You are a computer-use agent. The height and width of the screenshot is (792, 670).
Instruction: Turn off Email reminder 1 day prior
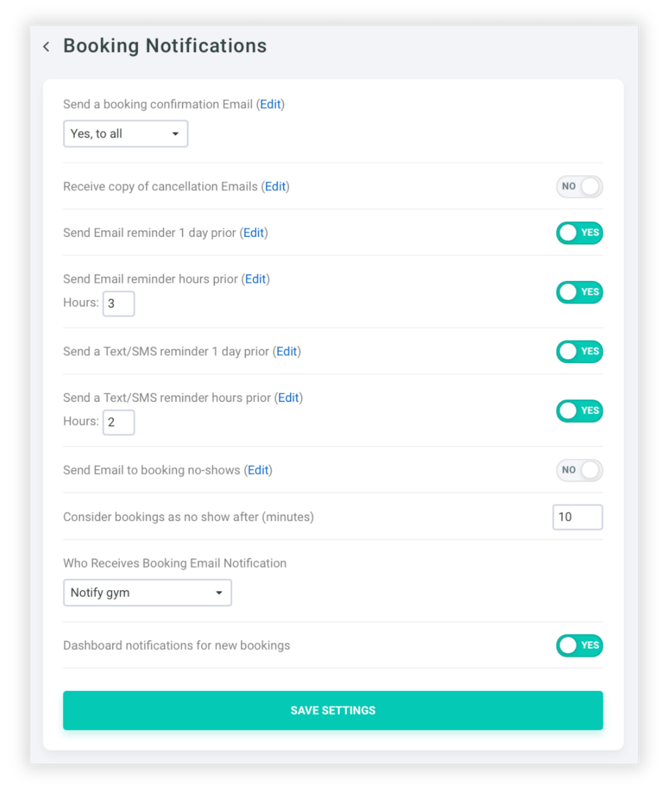[579, 233]
